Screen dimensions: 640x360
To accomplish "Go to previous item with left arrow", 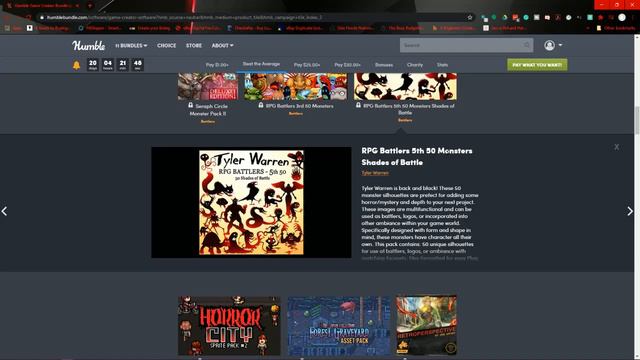I will click(4, 211).
